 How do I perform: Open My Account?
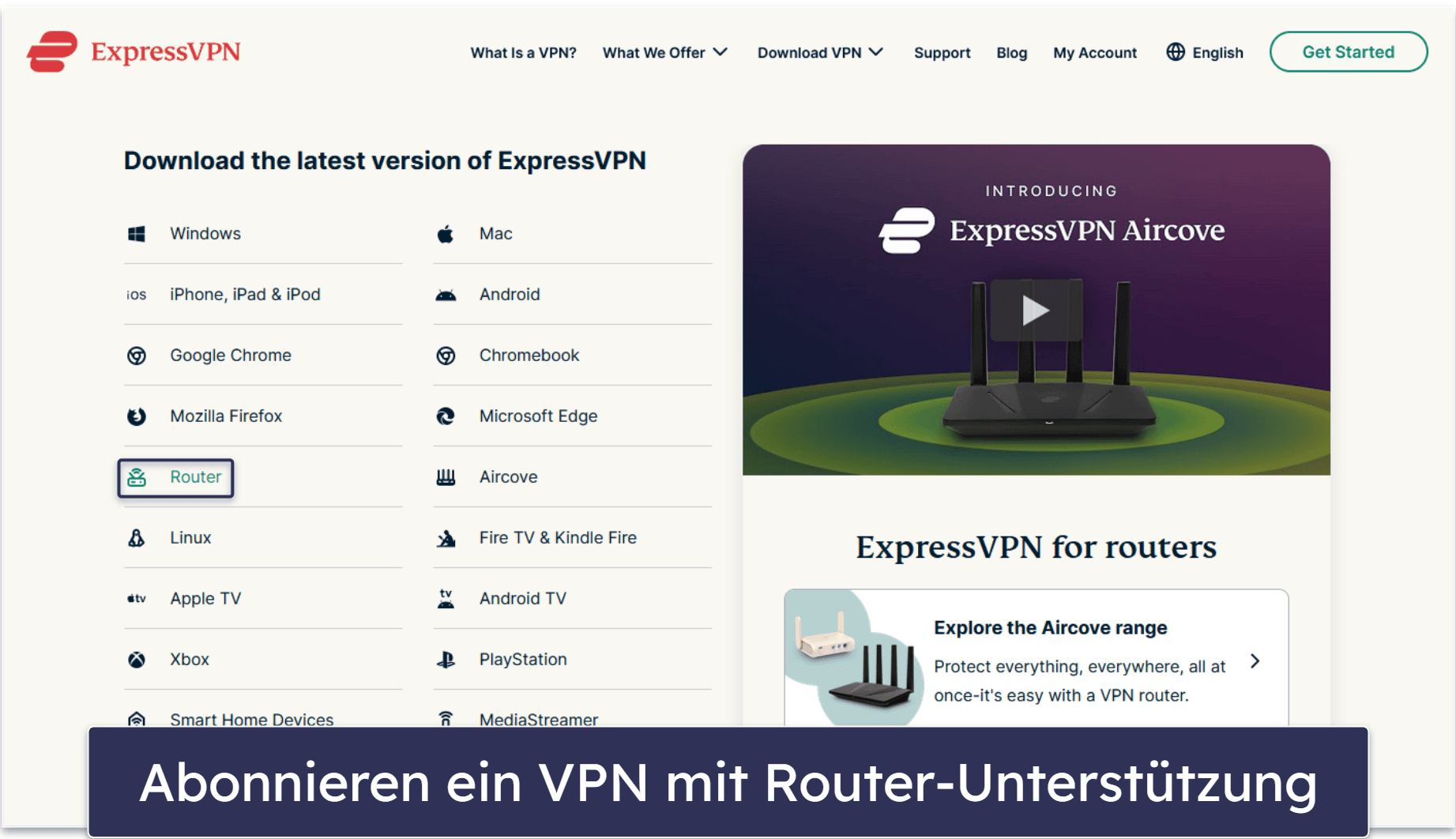[x=1094, y=53]
